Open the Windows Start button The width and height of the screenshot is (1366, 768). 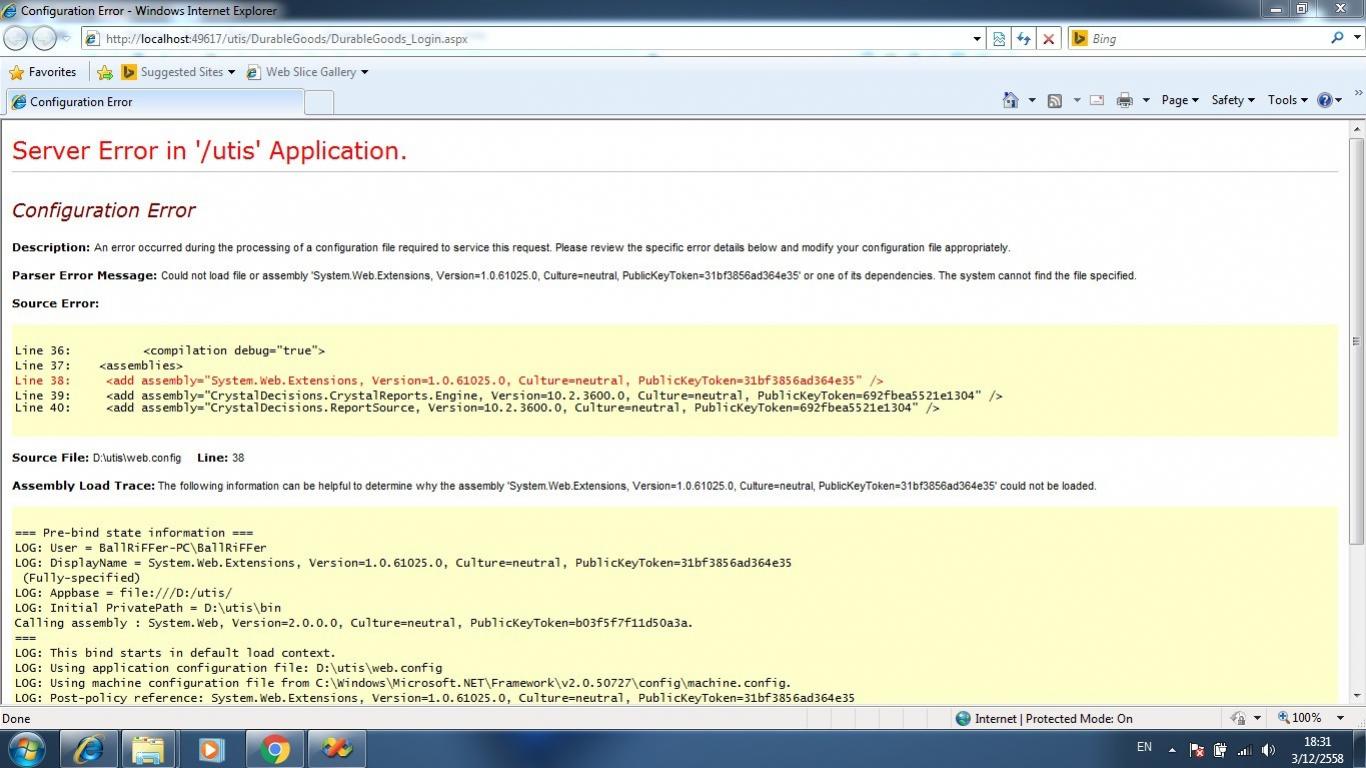tap(26, 748)
